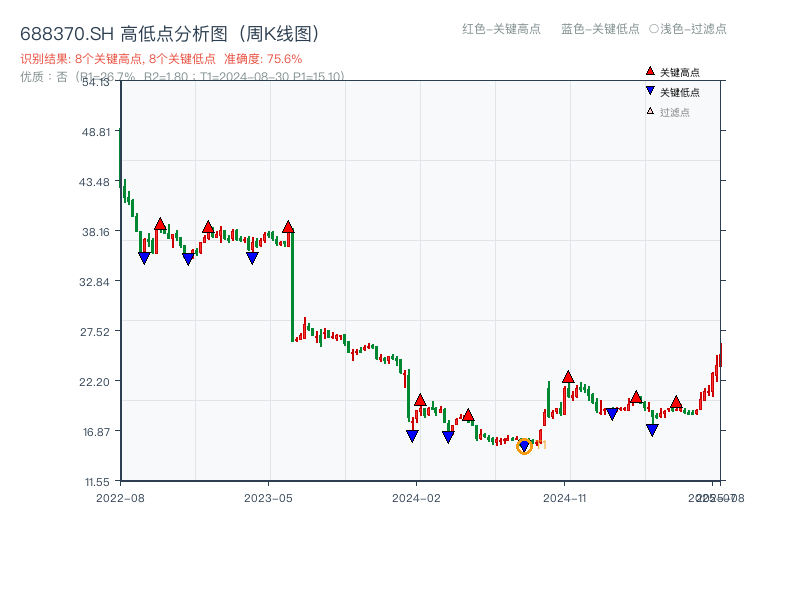The height and width of the screenshot is (600, 800).
Task: Click the 蓝色-关键低点 header text
Action: [x=600, y=29]
